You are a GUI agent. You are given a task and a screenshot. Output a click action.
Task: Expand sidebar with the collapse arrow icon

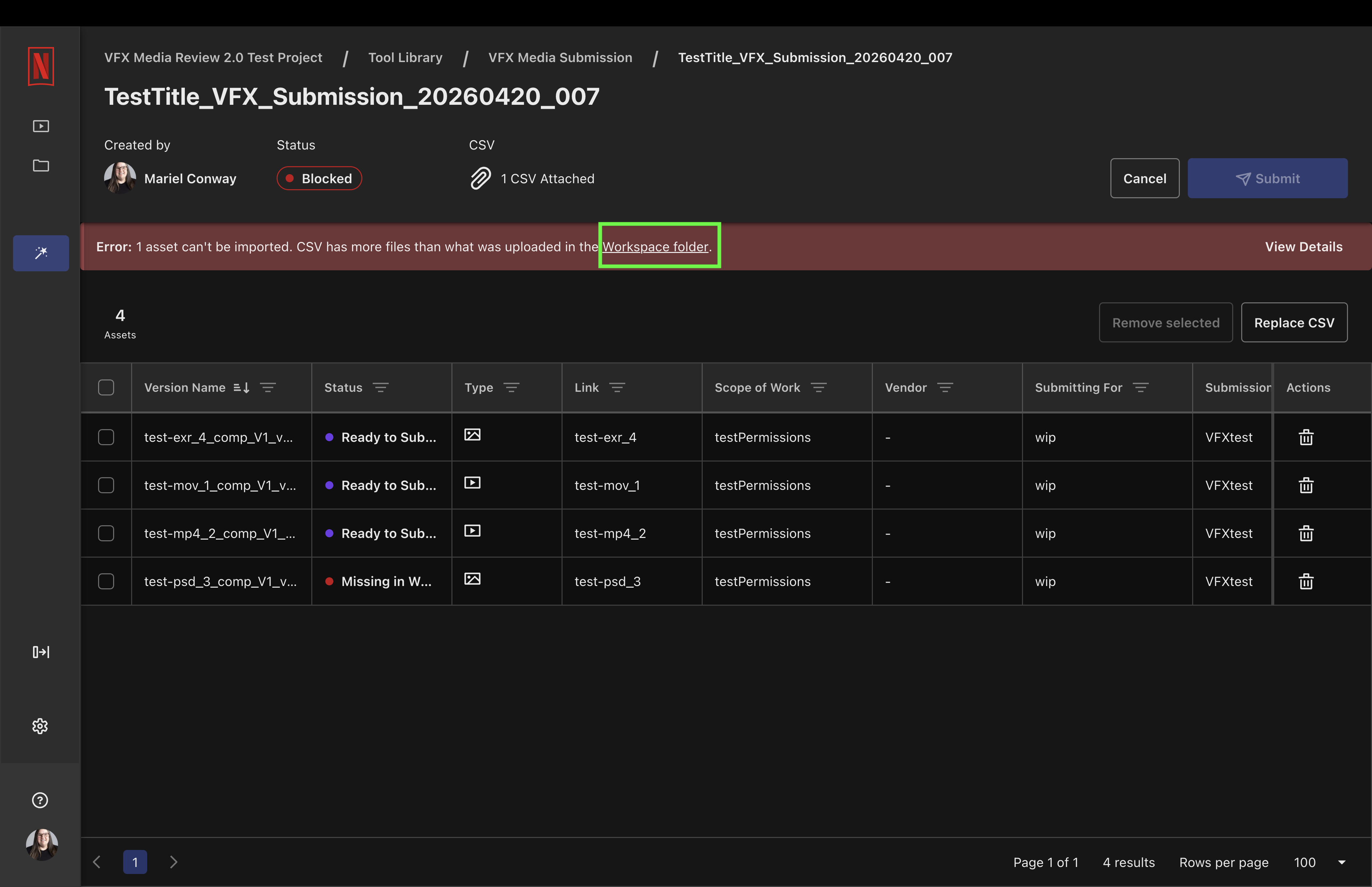pyautogui.click(x=41, y=652)
